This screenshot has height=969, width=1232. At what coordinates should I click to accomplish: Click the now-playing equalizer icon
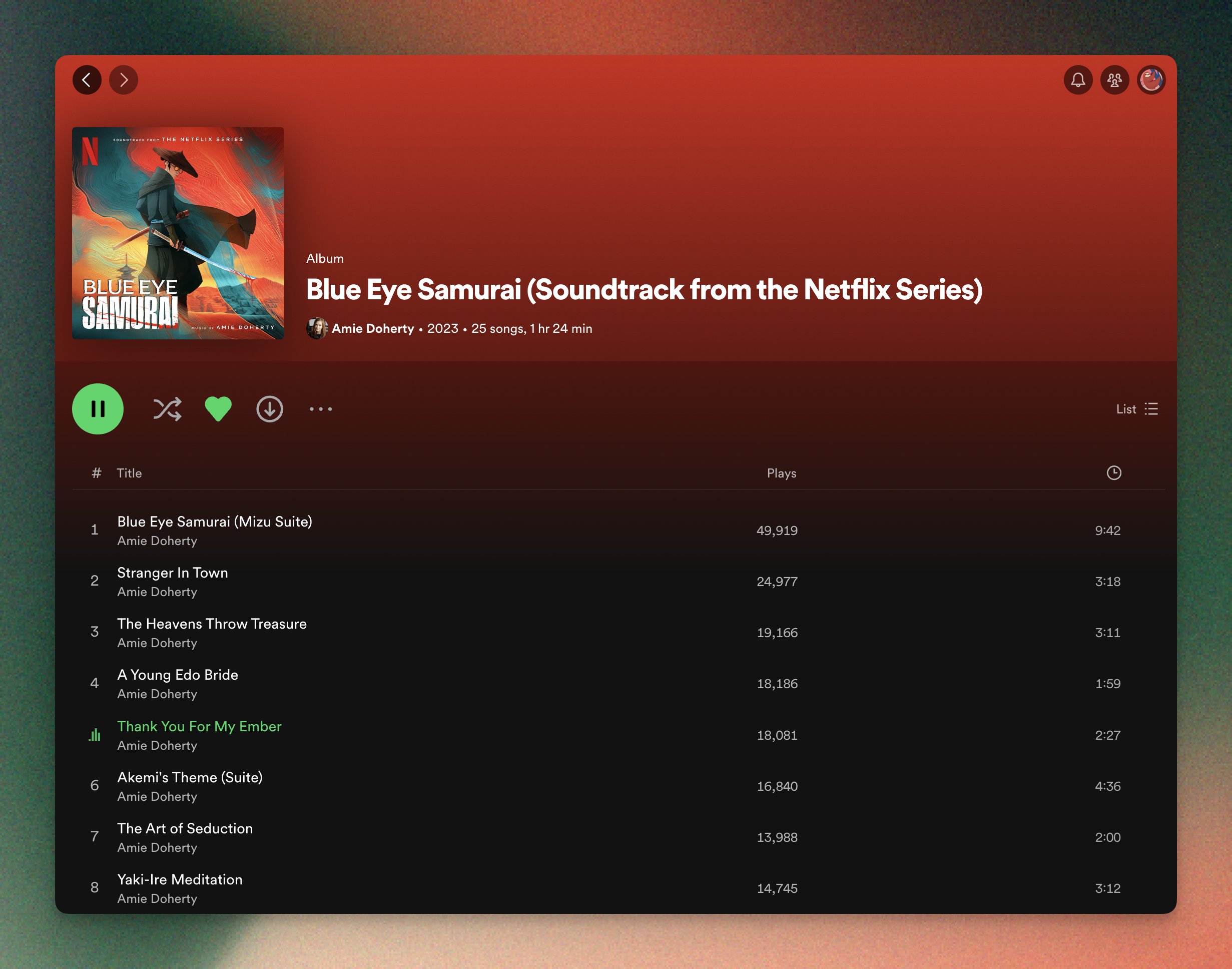[95, 735]
